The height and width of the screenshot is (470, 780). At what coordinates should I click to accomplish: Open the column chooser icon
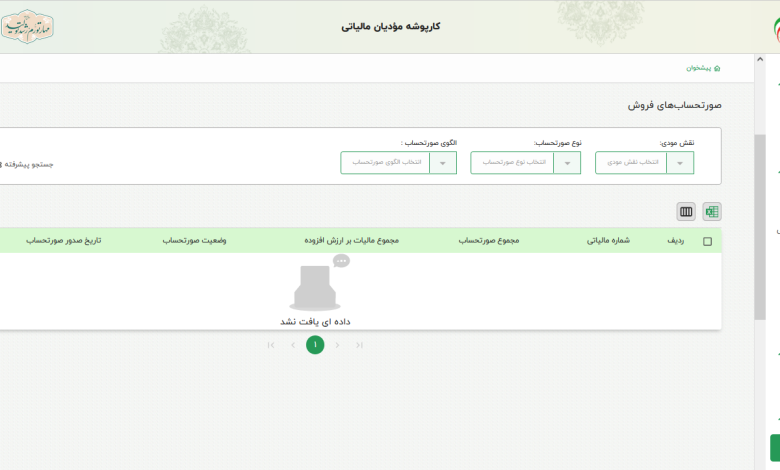click(686, 211)
